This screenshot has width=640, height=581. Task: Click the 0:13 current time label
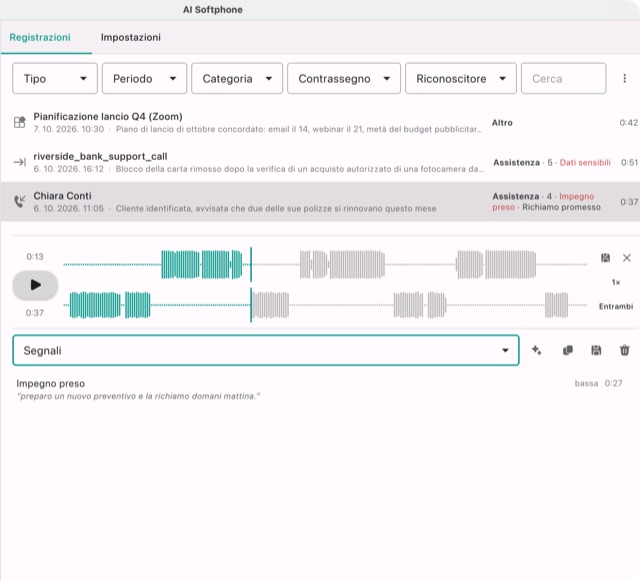[x=35, y=256]
